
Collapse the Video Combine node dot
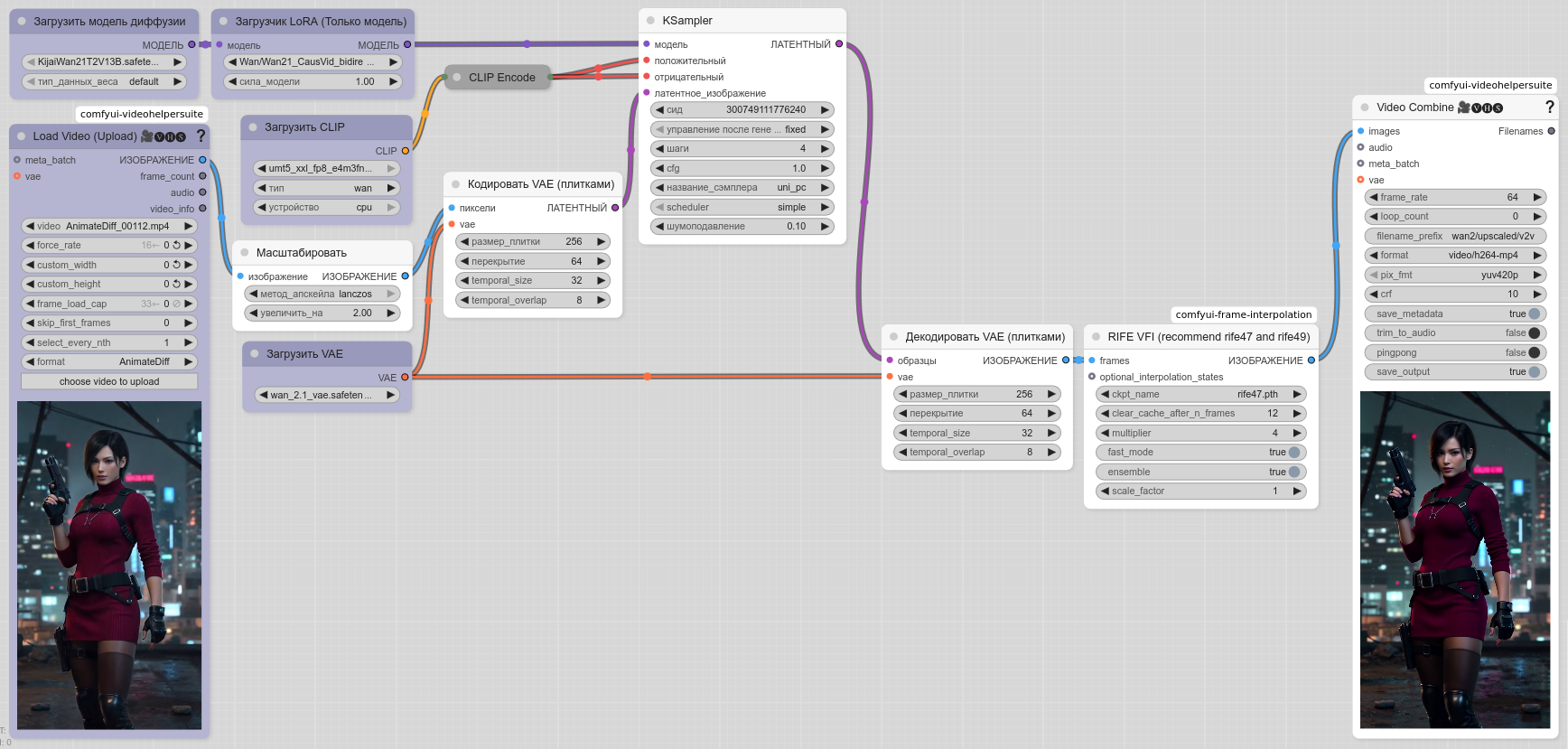click(x=1365, y=108)
